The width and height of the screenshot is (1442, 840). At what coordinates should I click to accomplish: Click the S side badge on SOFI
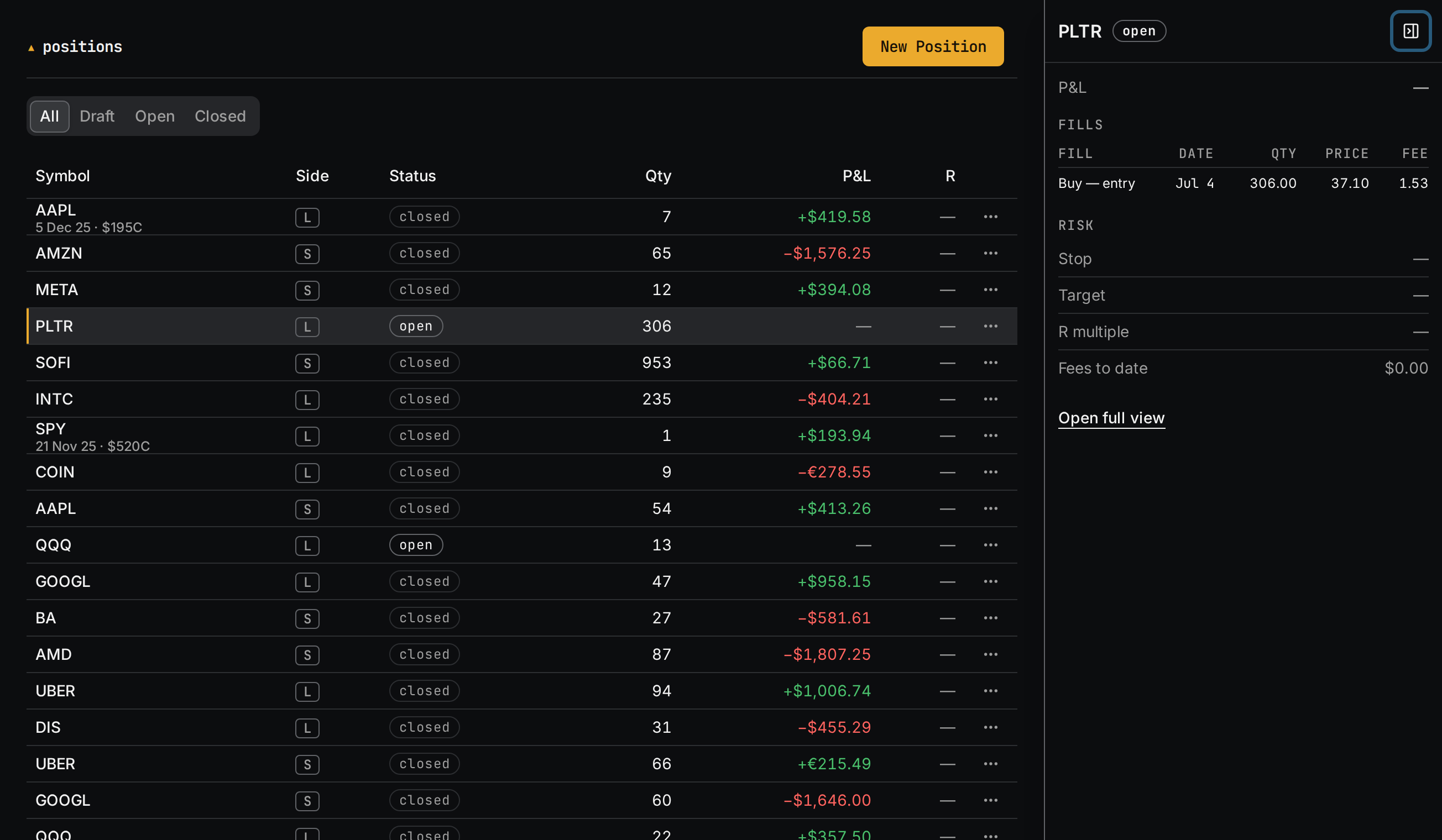[x=307, y=363]
